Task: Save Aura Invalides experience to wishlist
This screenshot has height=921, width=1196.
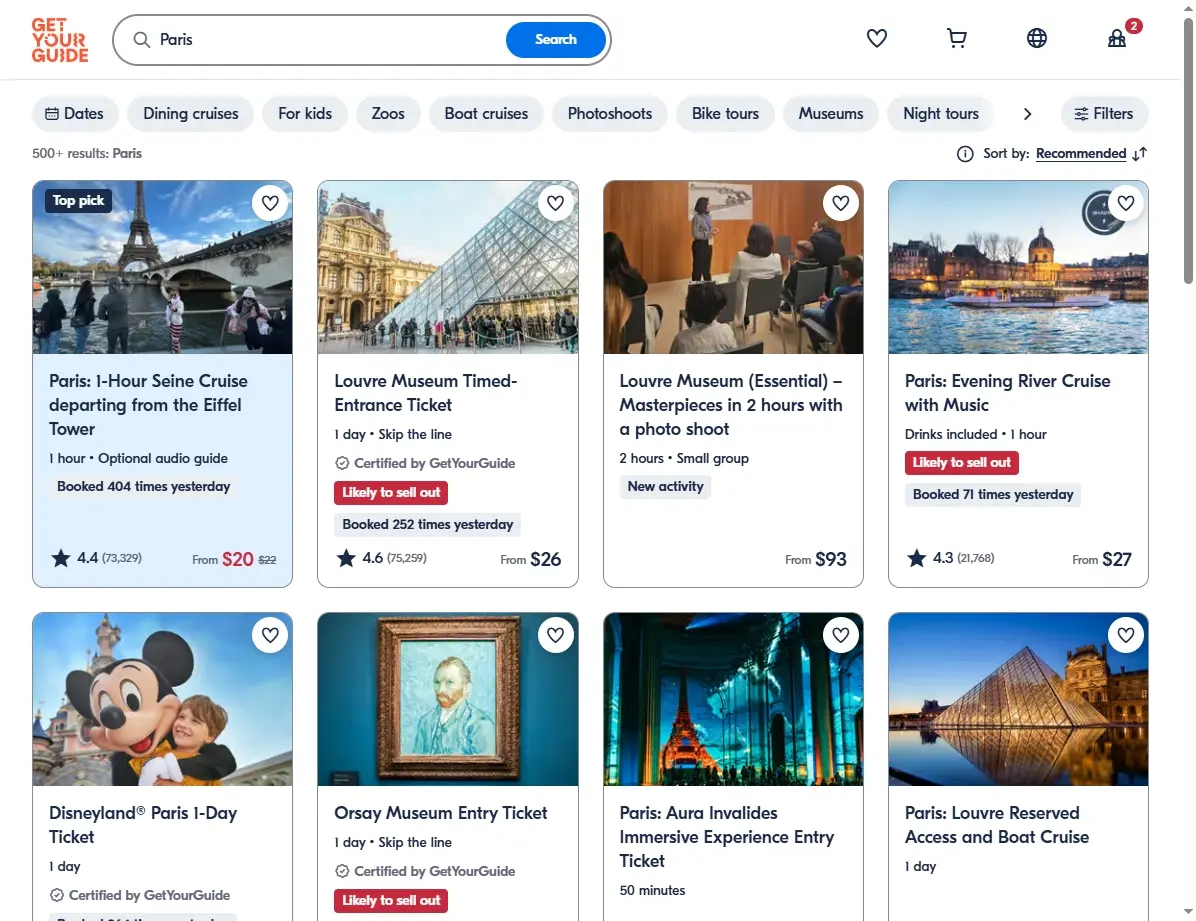Action: 841,635
